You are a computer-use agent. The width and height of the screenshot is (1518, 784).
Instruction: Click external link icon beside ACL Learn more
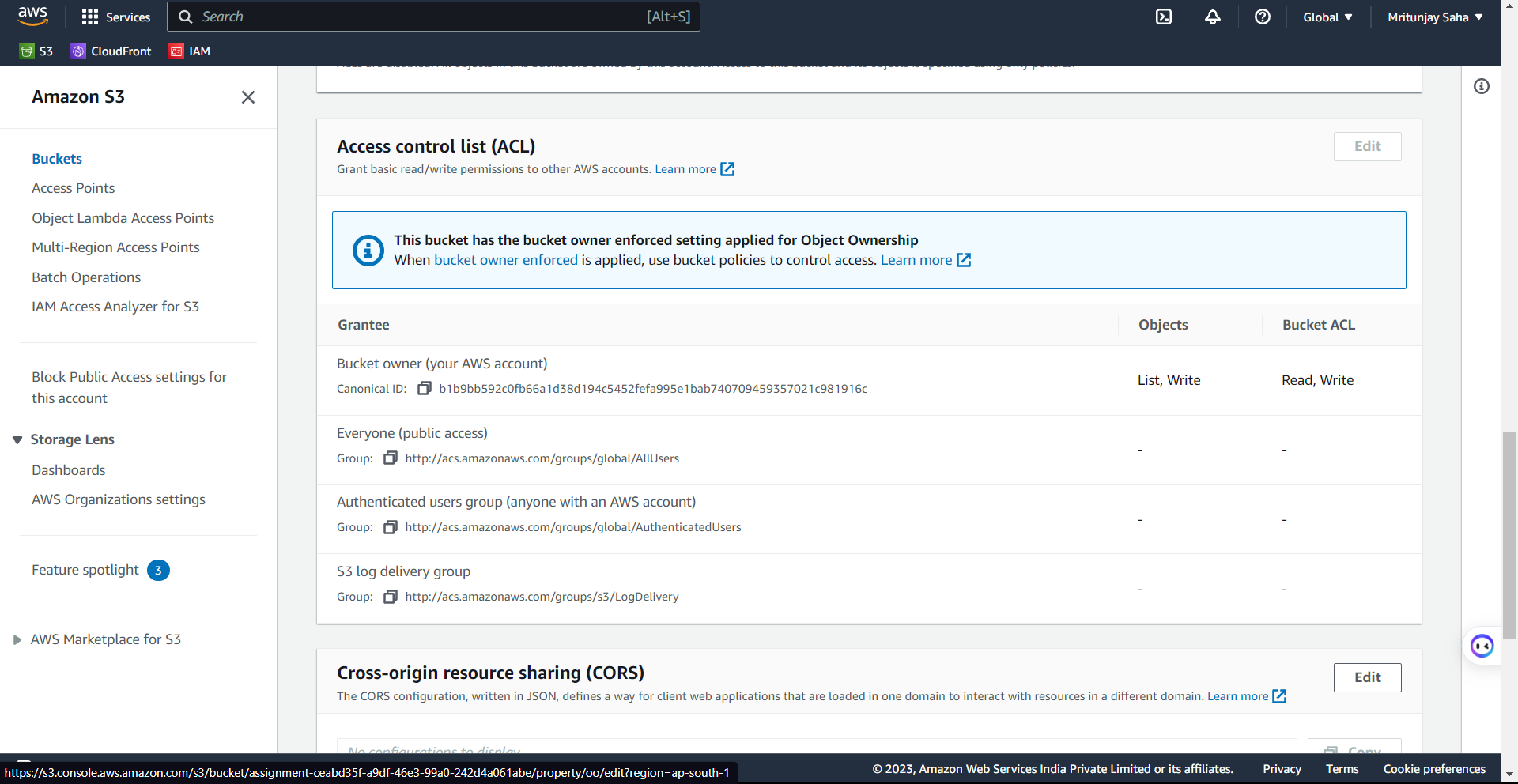[x=727, y=169]
